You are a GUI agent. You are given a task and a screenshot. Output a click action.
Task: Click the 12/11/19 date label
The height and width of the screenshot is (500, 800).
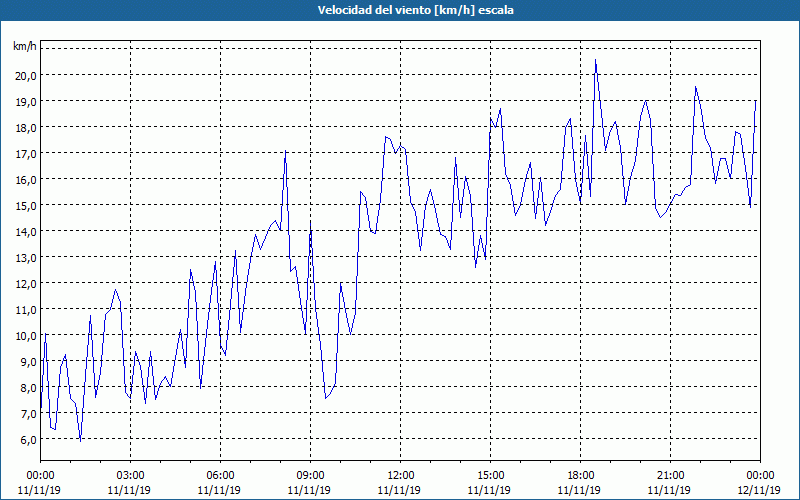[759, 490]
